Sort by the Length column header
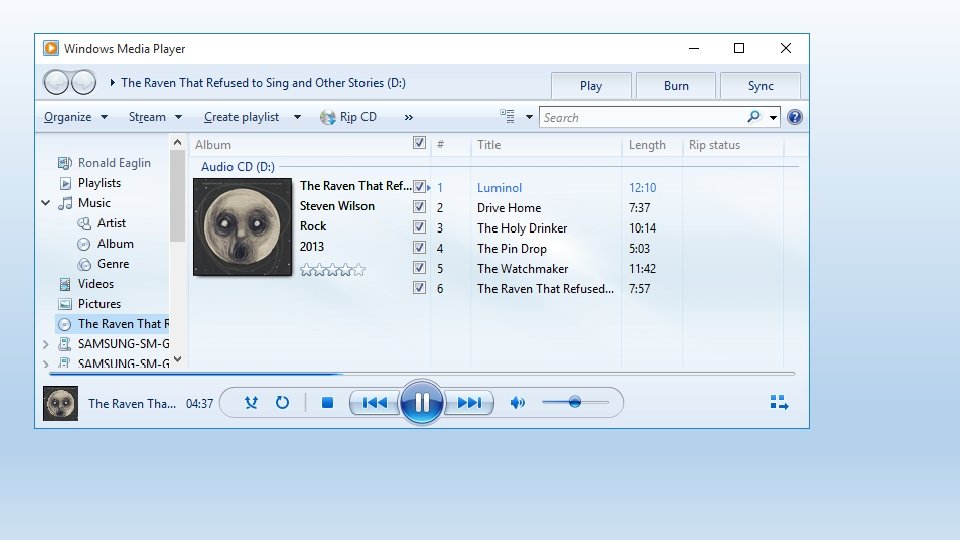The height and width of the screenshot is (540, 960). pos(652,145)
